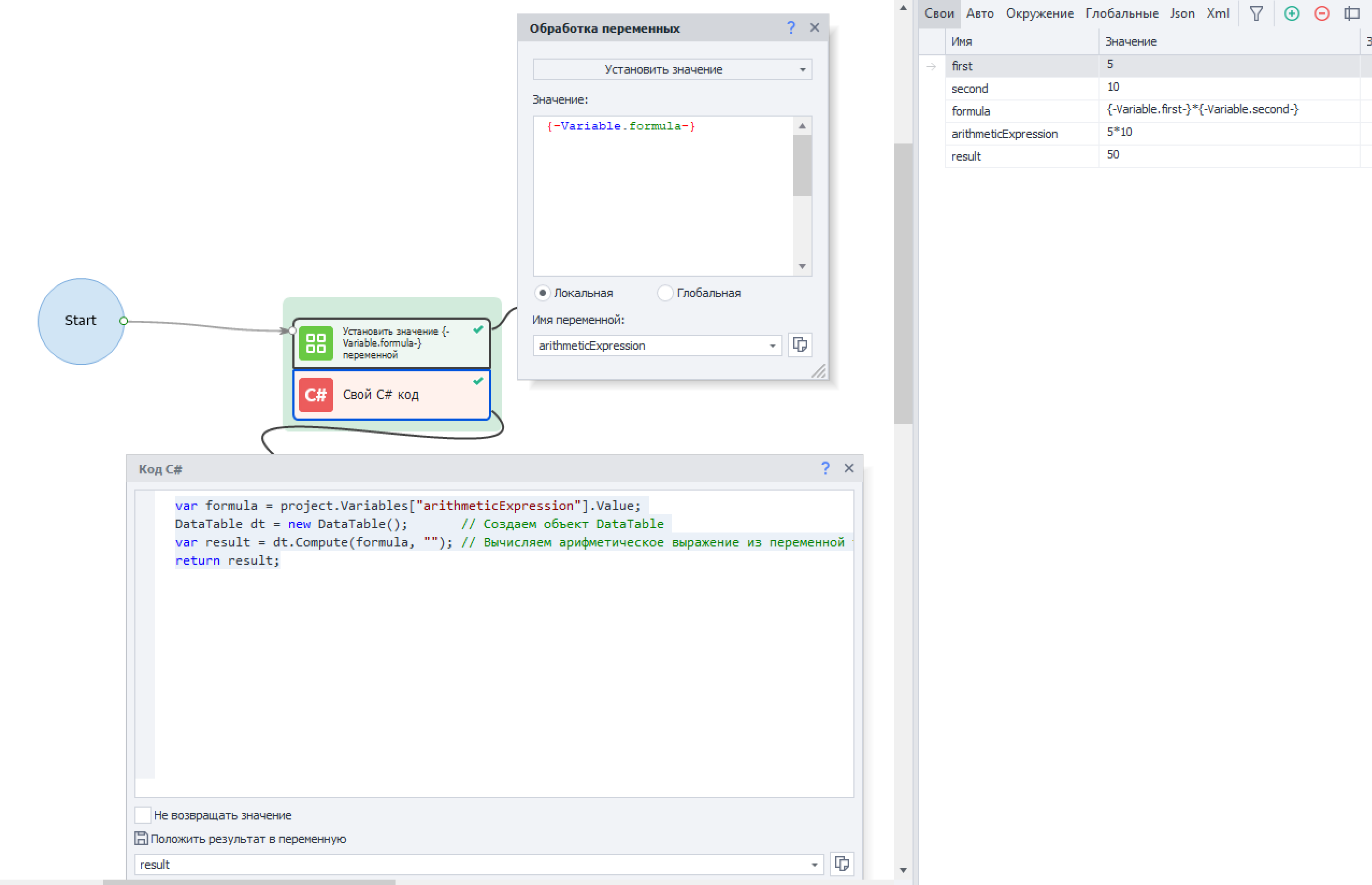Open help for variable processing dialog
Screen dimensions: 1372x885
coord(791,27)
